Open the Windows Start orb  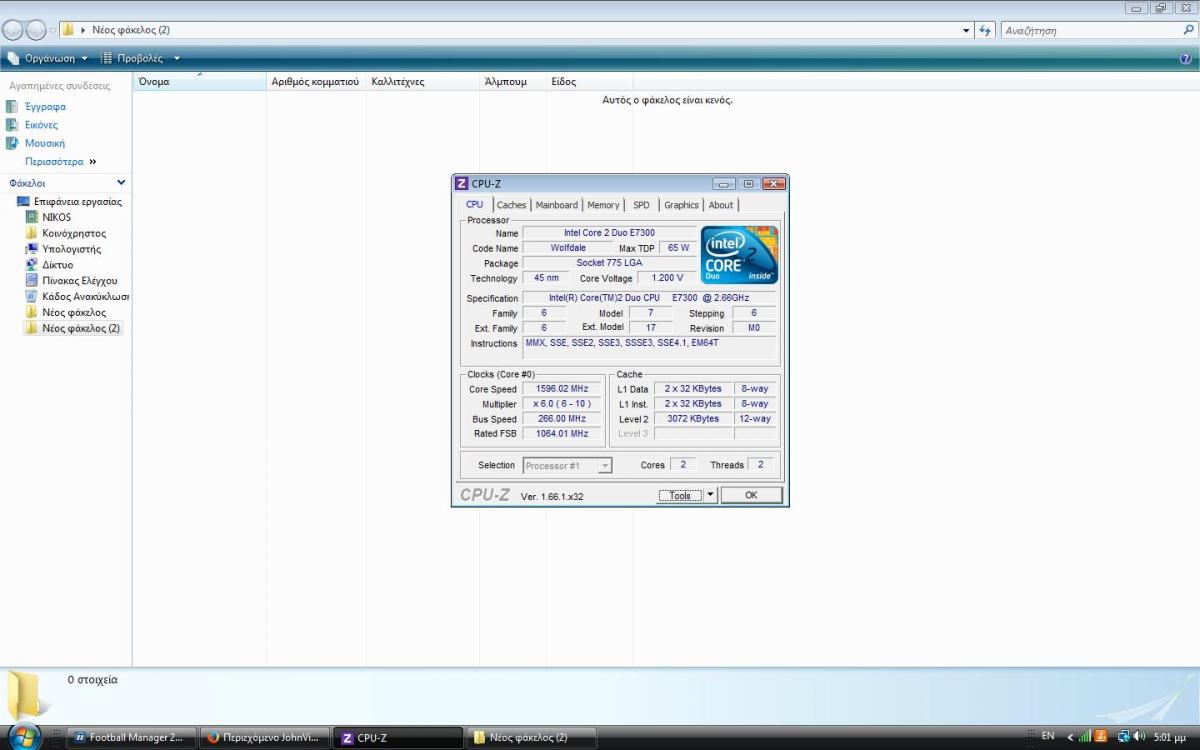tap(23, 735)
